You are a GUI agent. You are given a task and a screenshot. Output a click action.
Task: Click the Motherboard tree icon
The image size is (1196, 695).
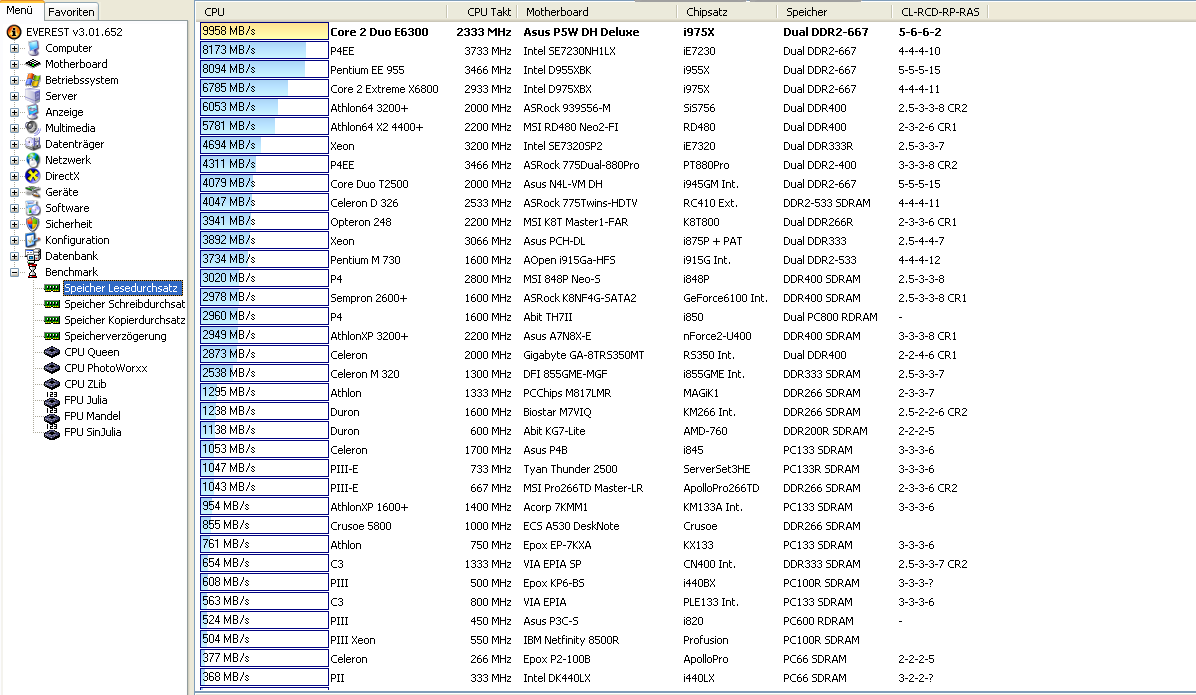tap(33, 64)
